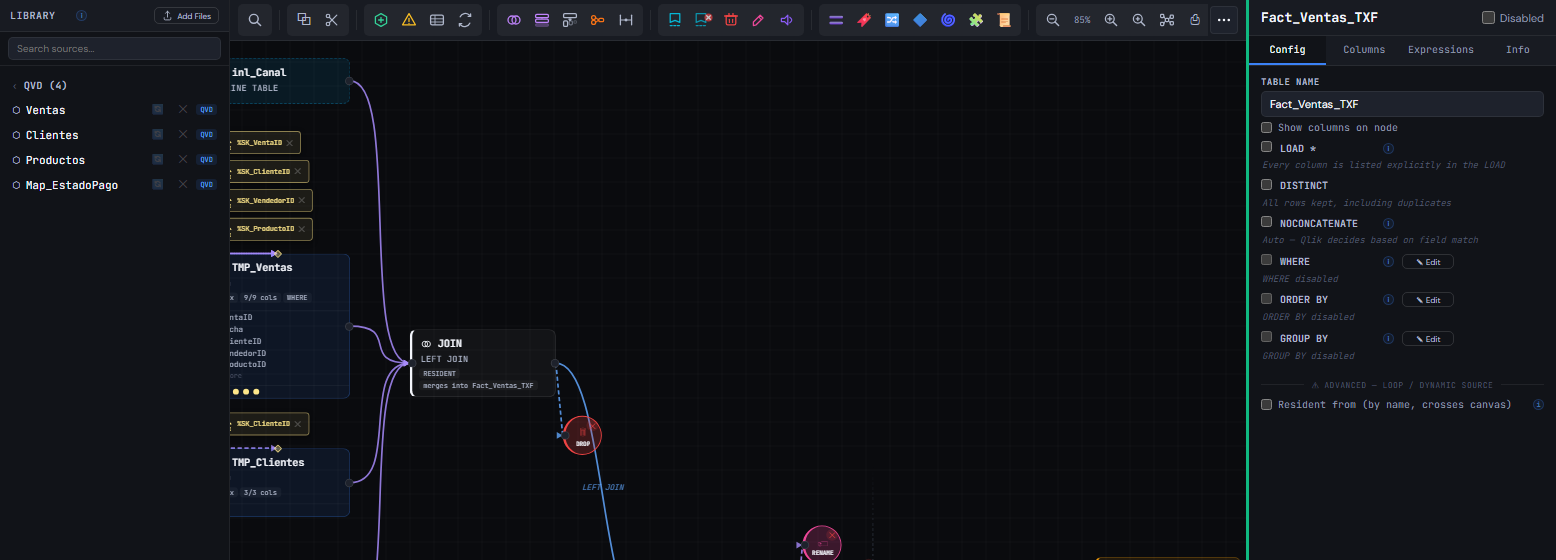The image size is (1556, 560).
Task: Click Edit button for GROUP BY
Action: 1427,338
